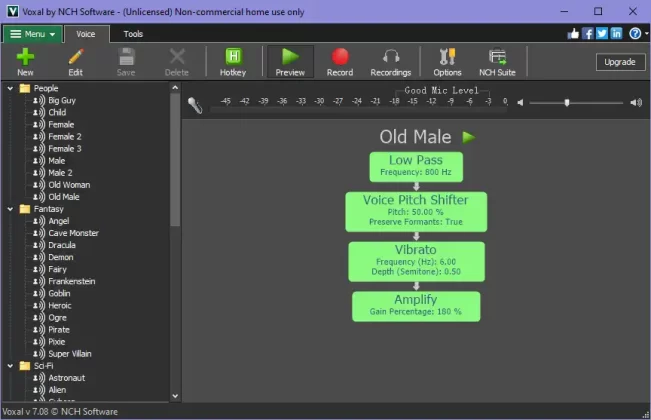Click the Low Pass effect block
This screenshot has width=651, height=420.
(416, 167)
